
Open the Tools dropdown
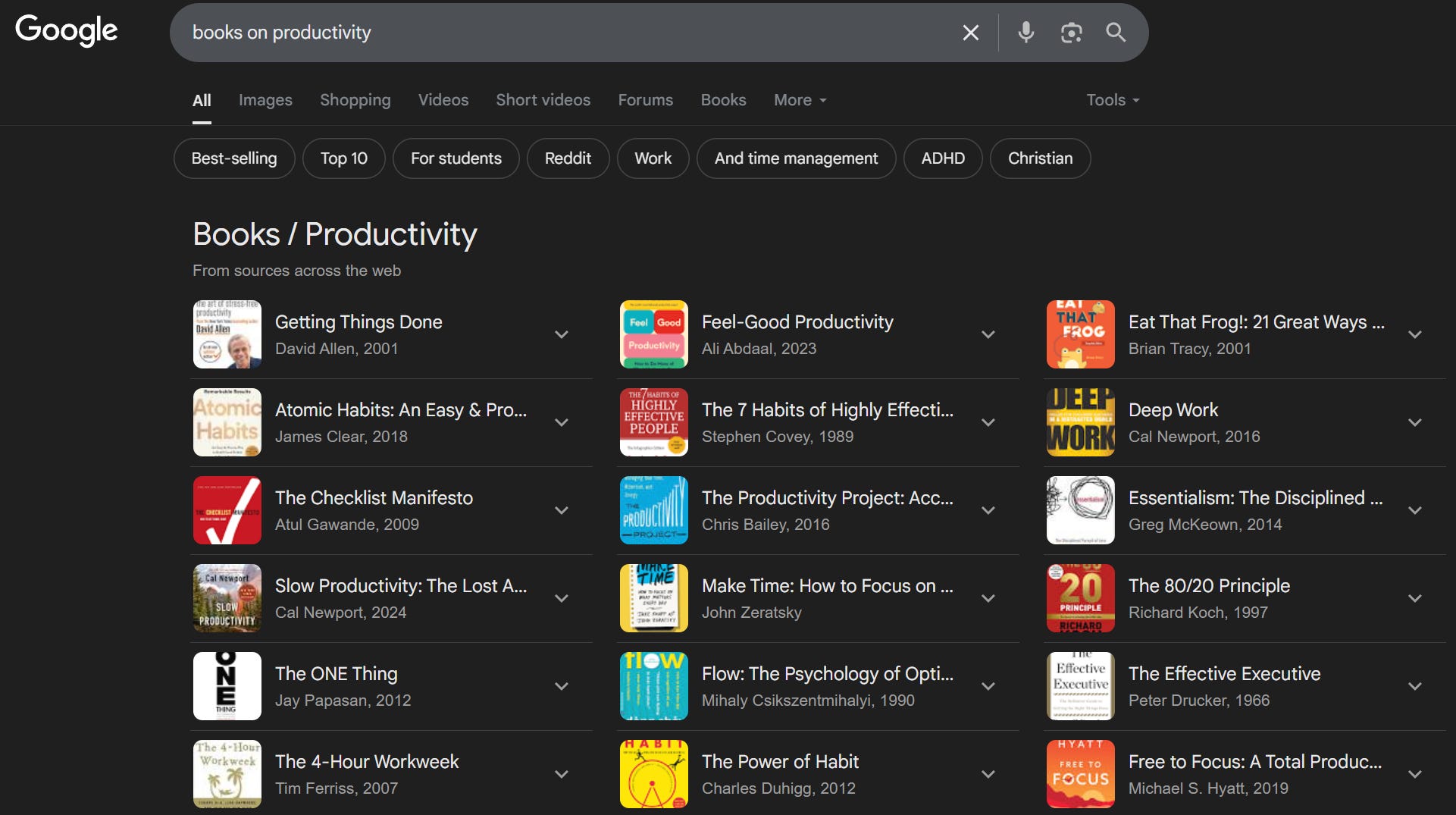coord(1113,100)
